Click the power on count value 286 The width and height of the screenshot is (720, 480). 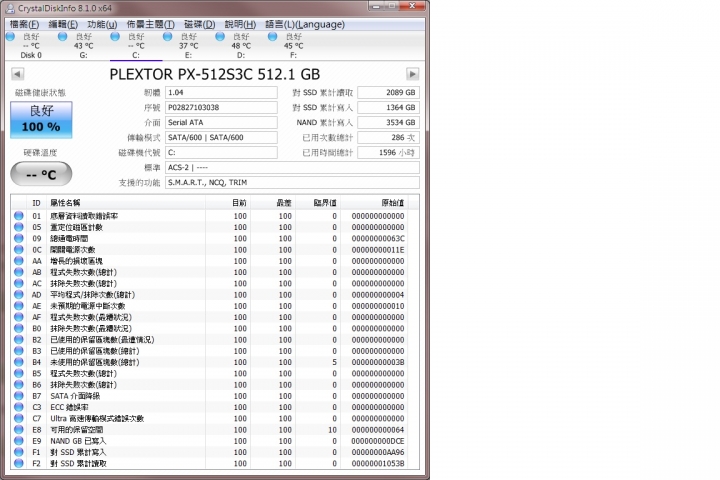pyautogui.click(x=388, y=137)
